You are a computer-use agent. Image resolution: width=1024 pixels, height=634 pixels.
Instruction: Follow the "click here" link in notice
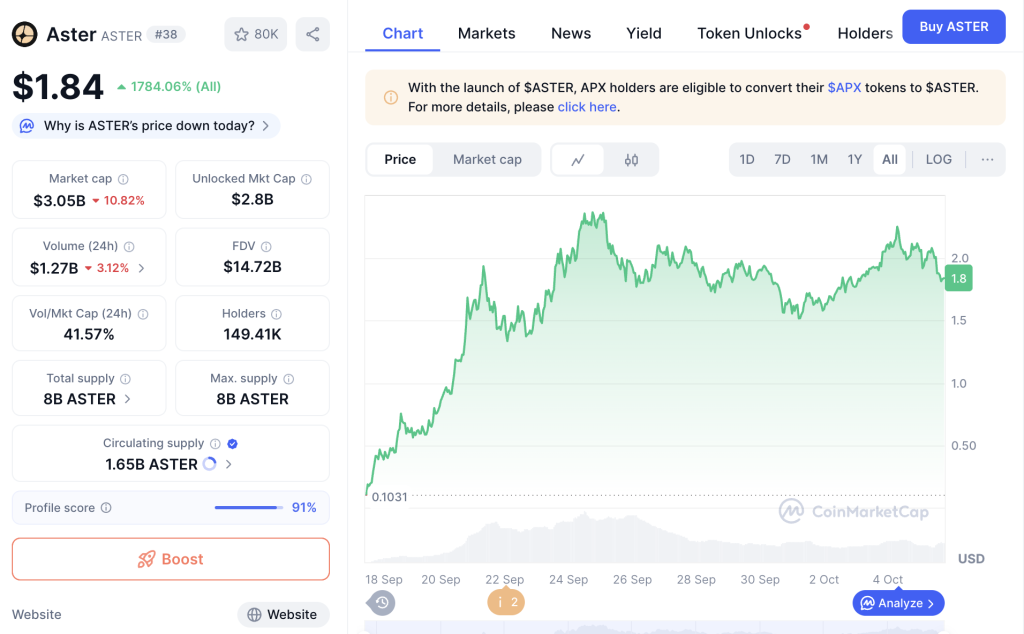[587, 107]
